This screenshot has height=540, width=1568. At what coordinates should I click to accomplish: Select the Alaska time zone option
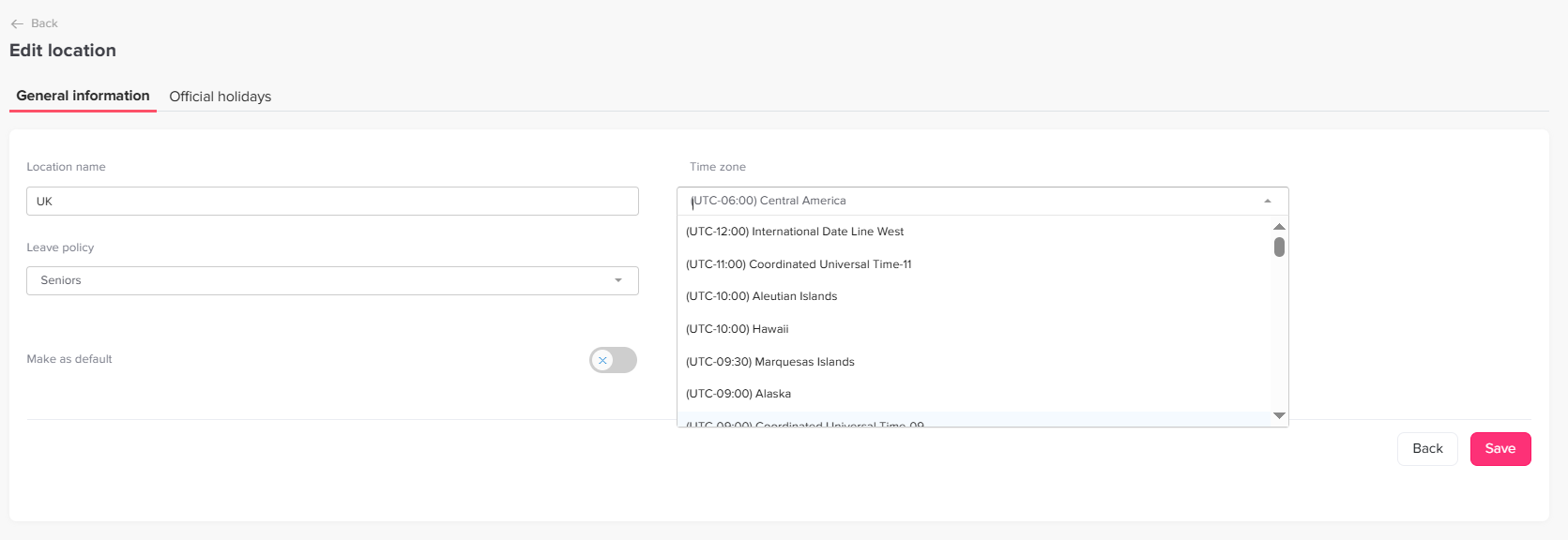point(738,394)
